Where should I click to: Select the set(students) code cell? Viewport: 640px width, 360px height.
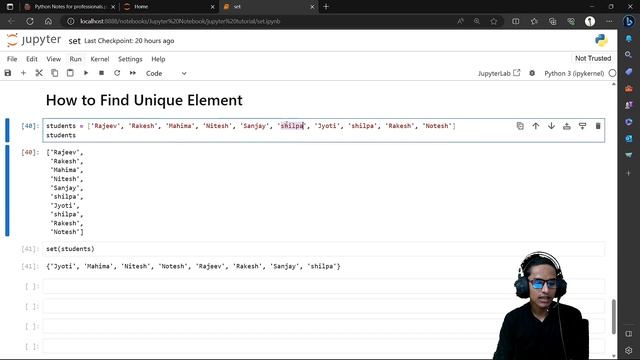coord(323,249)
